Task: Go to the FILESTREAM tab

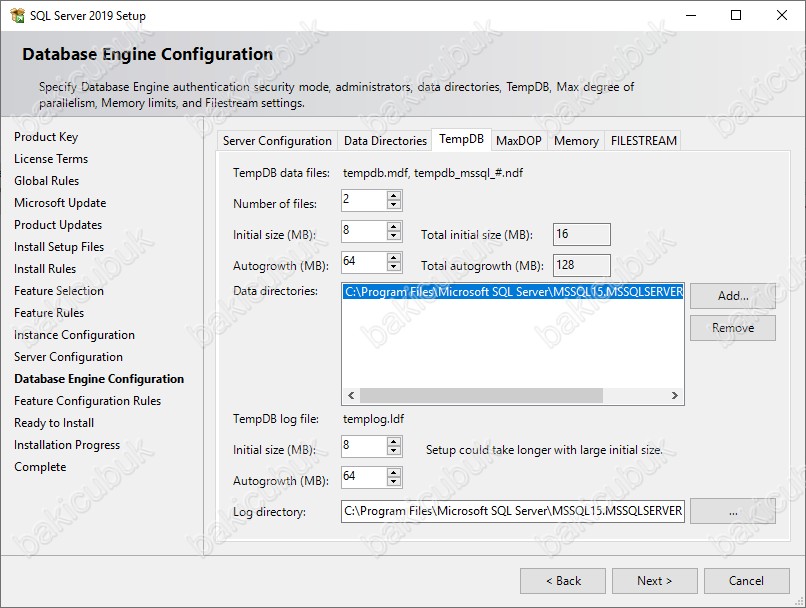Action: [x=644, y=141]
